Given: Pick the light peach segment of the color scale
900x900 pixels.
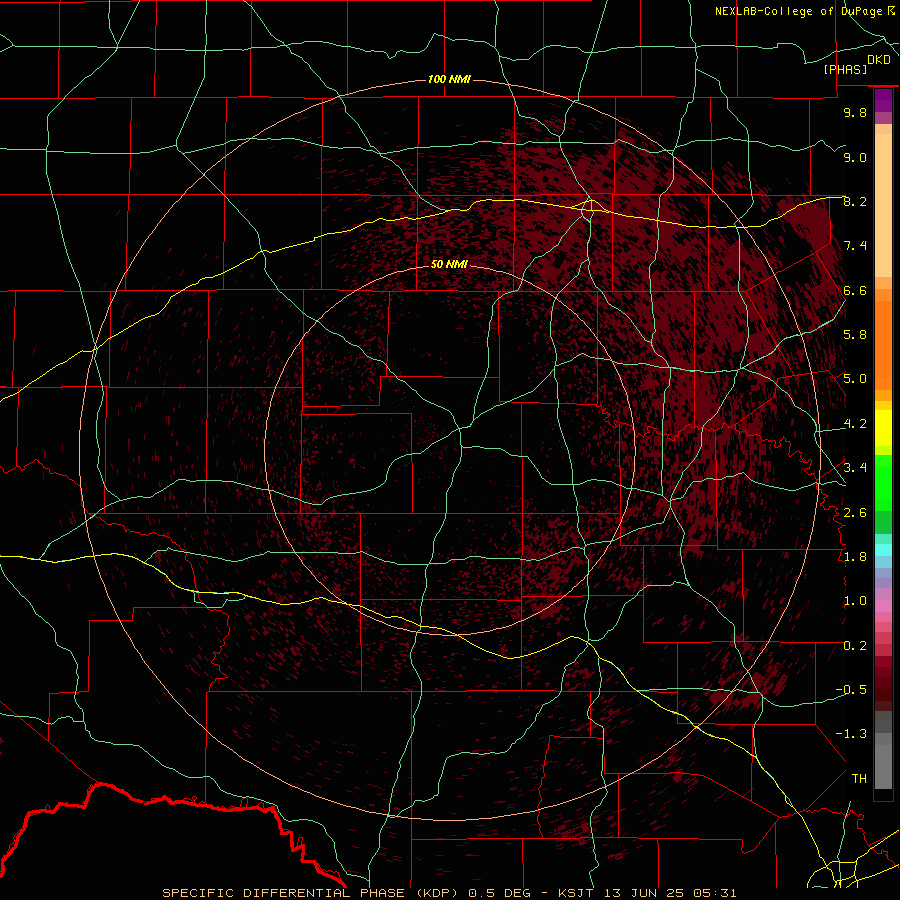Looking at the screenshot, I should pyautogui.click(x=883, y=205).
